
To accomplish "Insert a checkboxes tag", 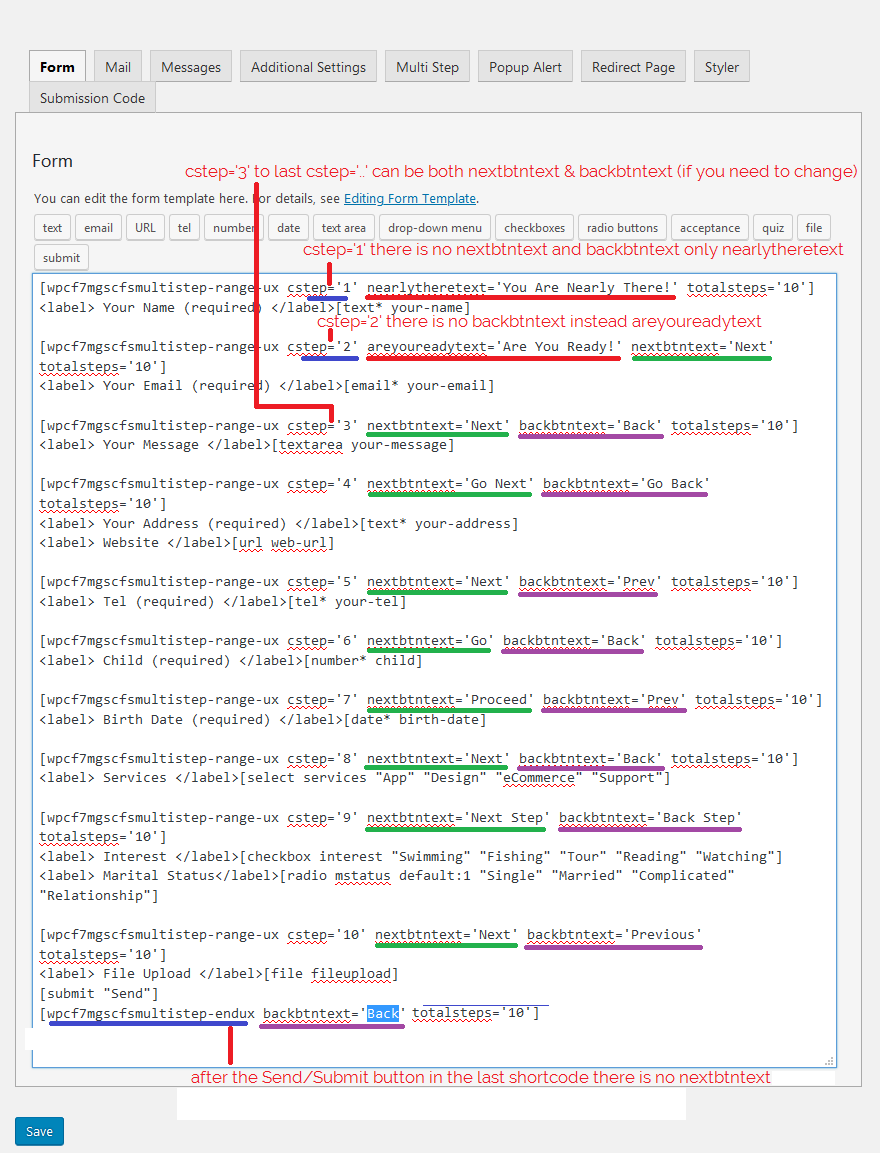I will pyautogui.click(x=535, y=228).
